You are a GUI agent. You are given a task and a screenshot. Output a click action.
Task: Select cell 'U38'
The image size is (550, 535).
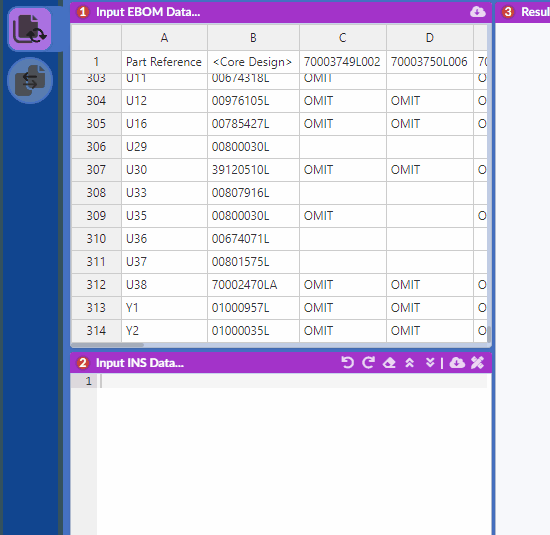(164, 285)
